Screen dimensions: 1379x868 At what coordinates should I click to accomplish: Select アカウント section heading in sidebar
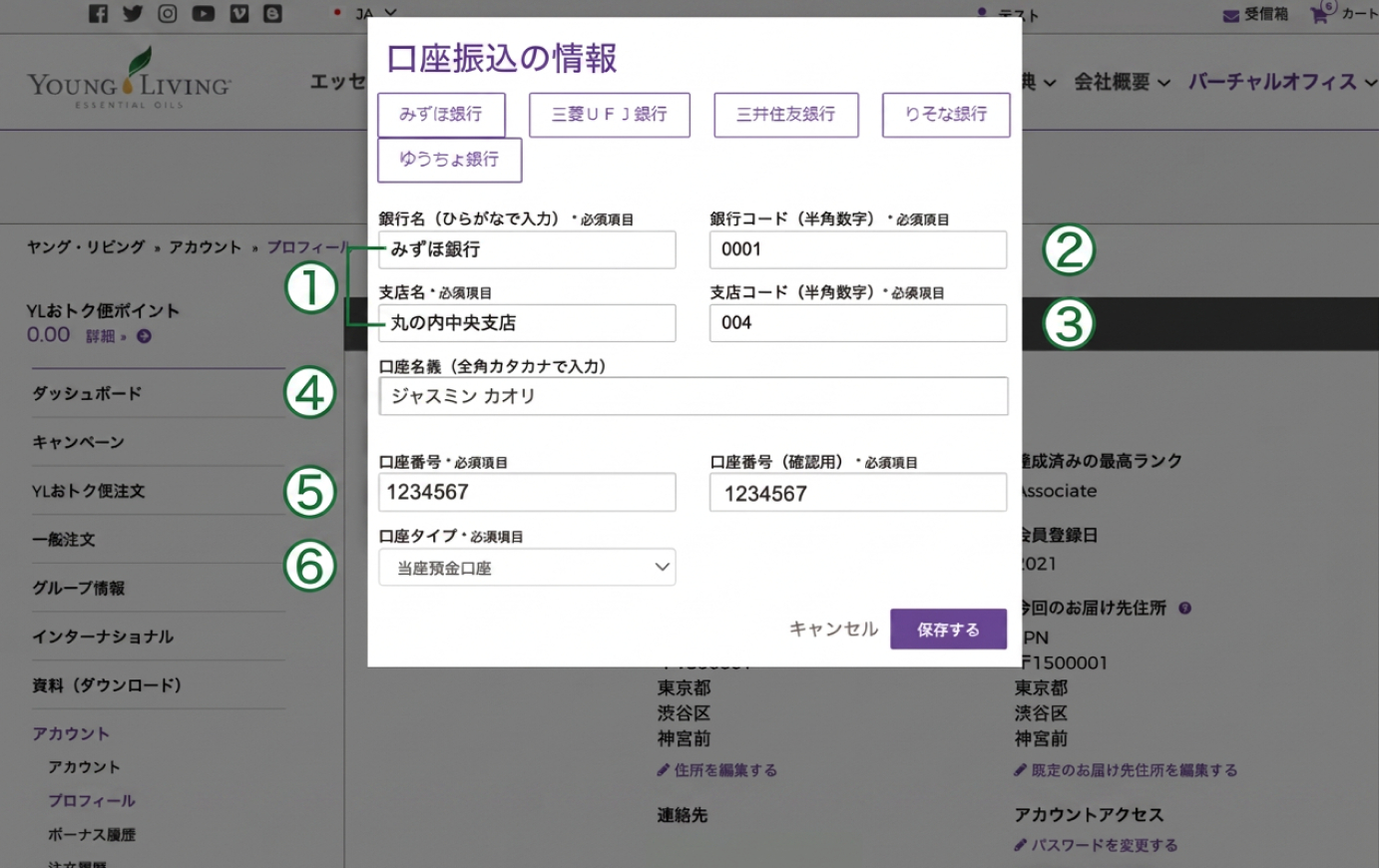click(71, 733)
